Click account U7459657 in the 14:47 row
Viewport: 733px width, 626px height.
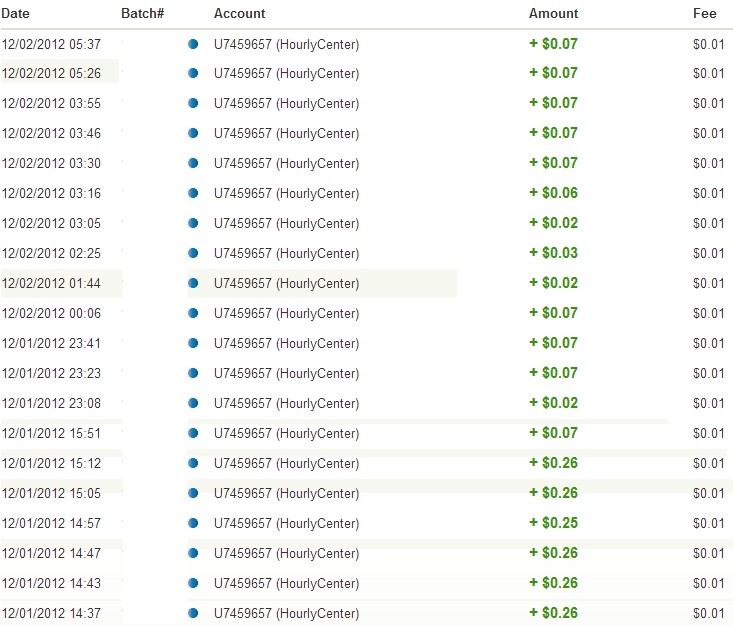tap(286, 554)
